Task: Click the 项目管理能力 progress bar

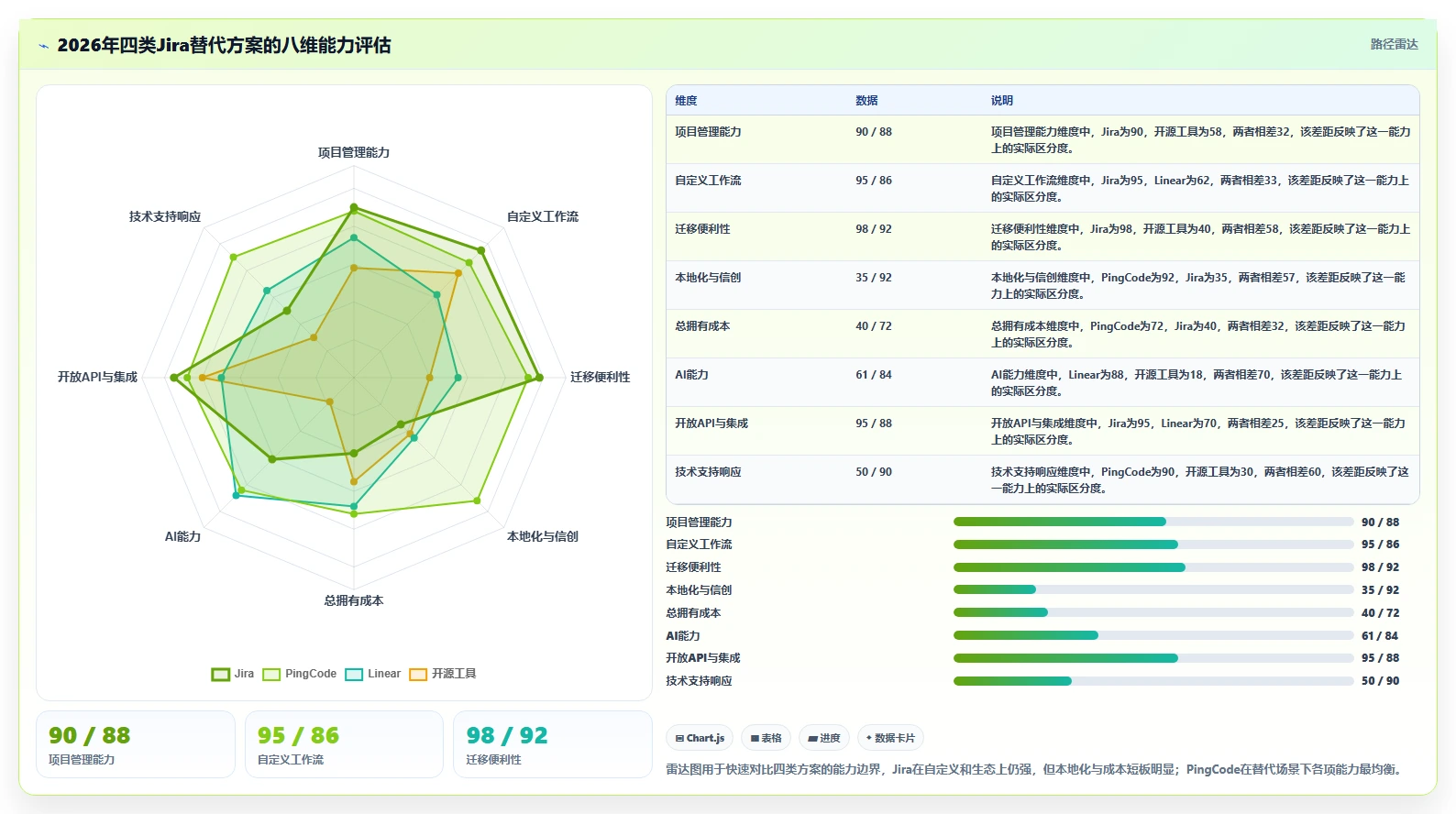Action: pos(1153,522)
